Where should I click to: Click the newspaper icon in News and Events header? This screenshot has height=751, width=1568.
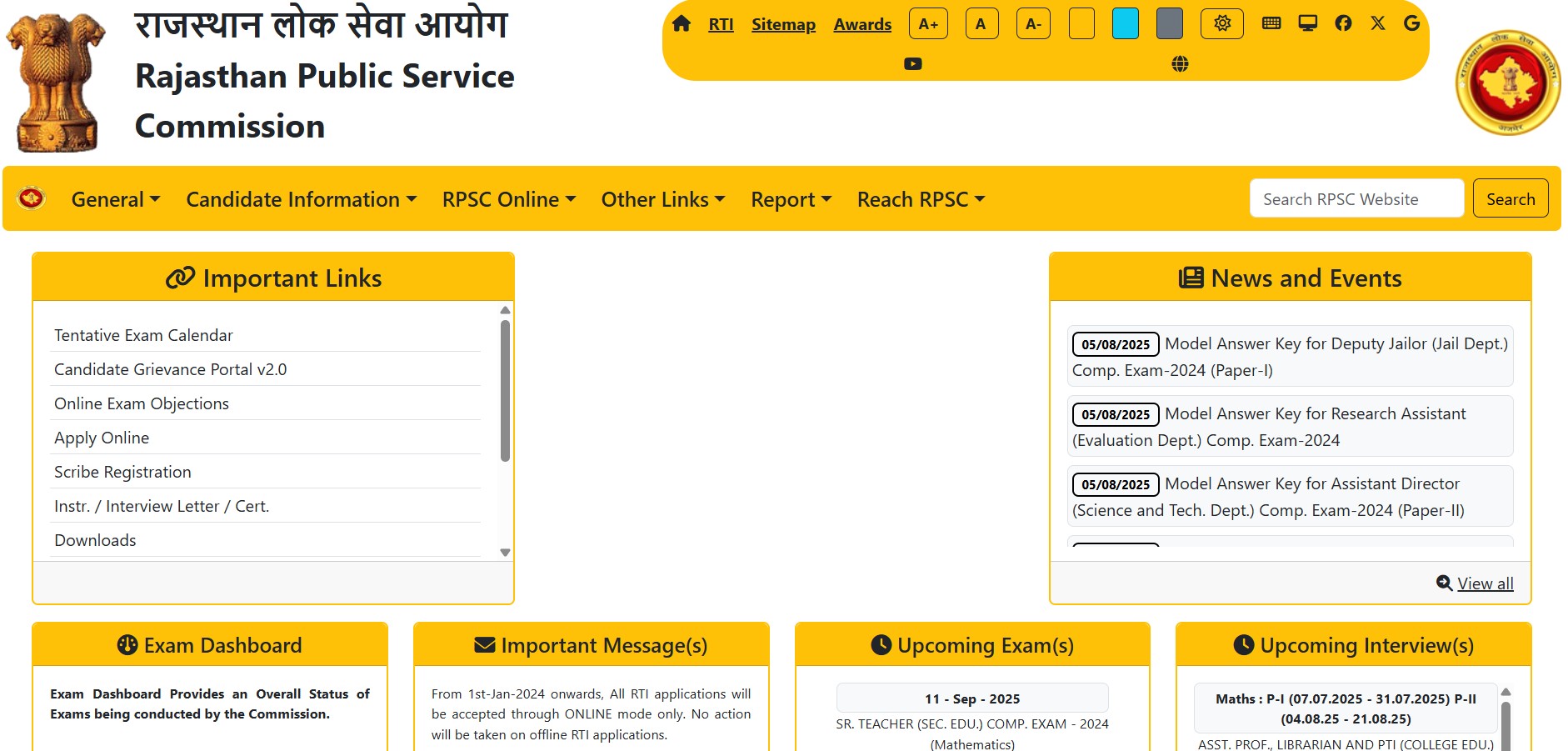tap(1191, 278)
